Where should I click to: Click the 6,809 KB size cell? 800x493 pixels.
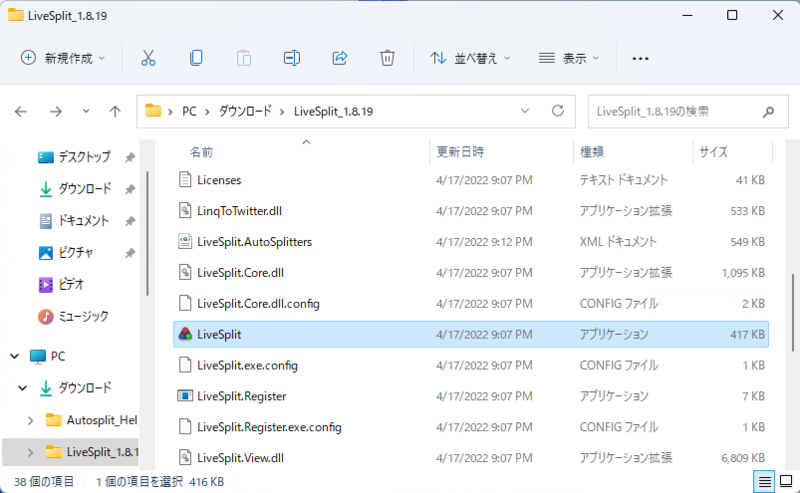[x=743, y=458]
